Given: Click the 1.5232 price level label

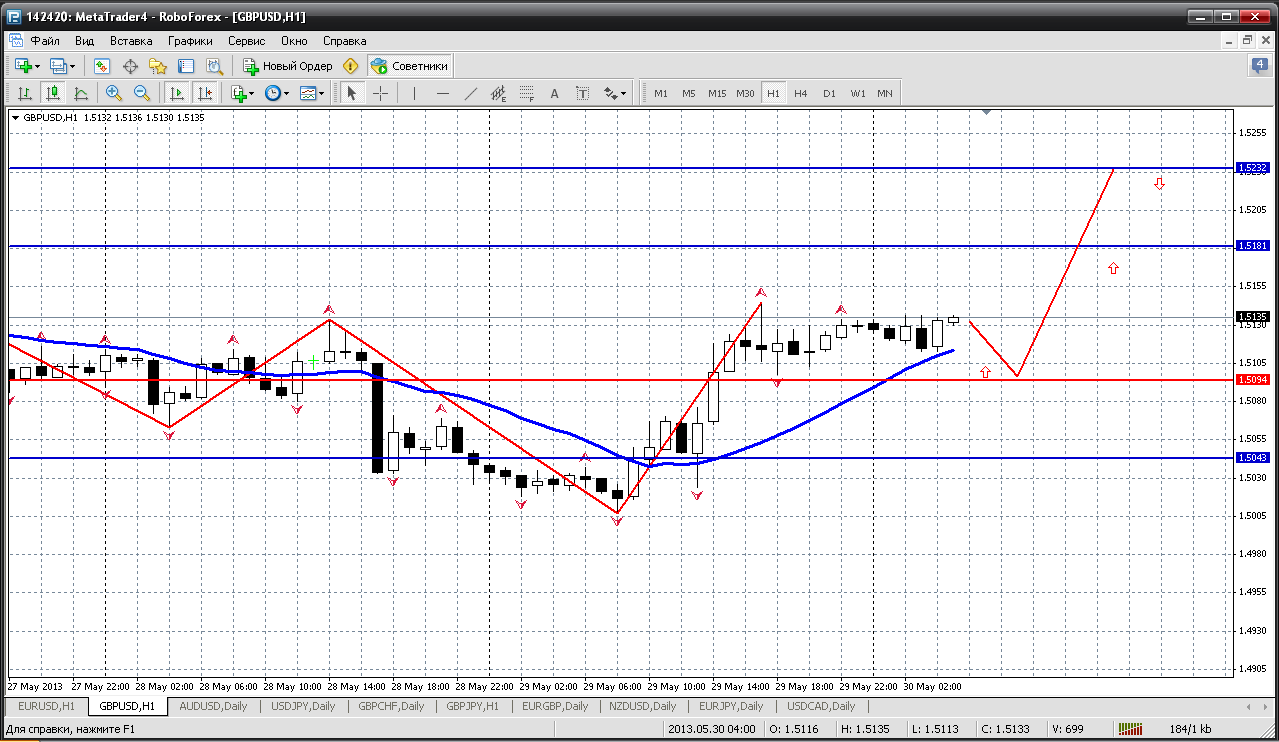Looking at the screenshot, I should click(x=1253, y=168).
